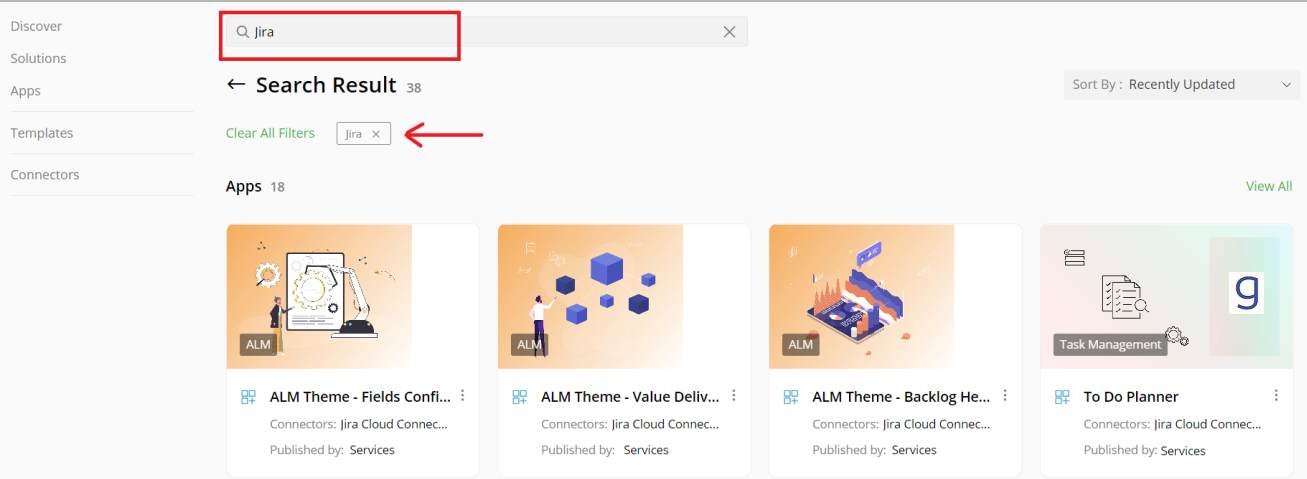Select Apps in the sidebar

click(25, 90)
